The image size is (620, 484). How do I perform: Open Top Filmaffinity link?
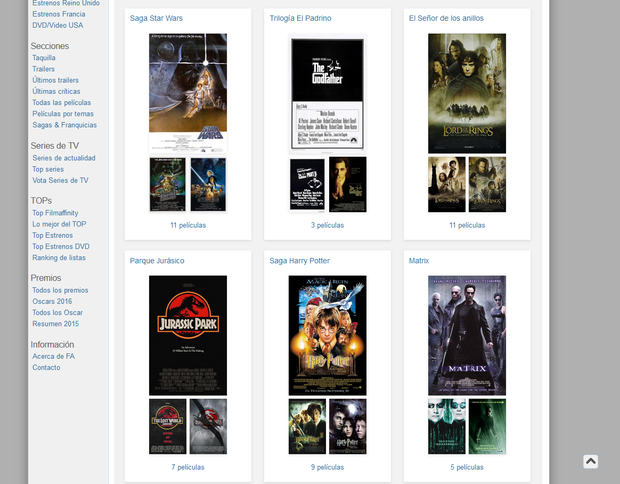pyautogui.click(x=55, y=213)
